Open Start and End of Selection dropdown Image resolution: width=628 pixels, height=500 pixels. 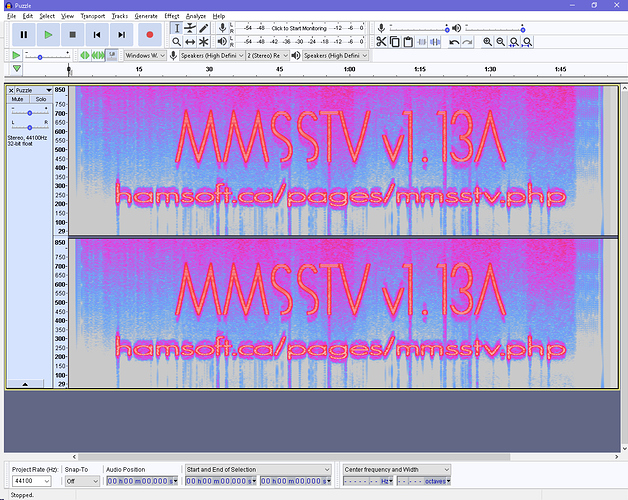click(258, 469)
